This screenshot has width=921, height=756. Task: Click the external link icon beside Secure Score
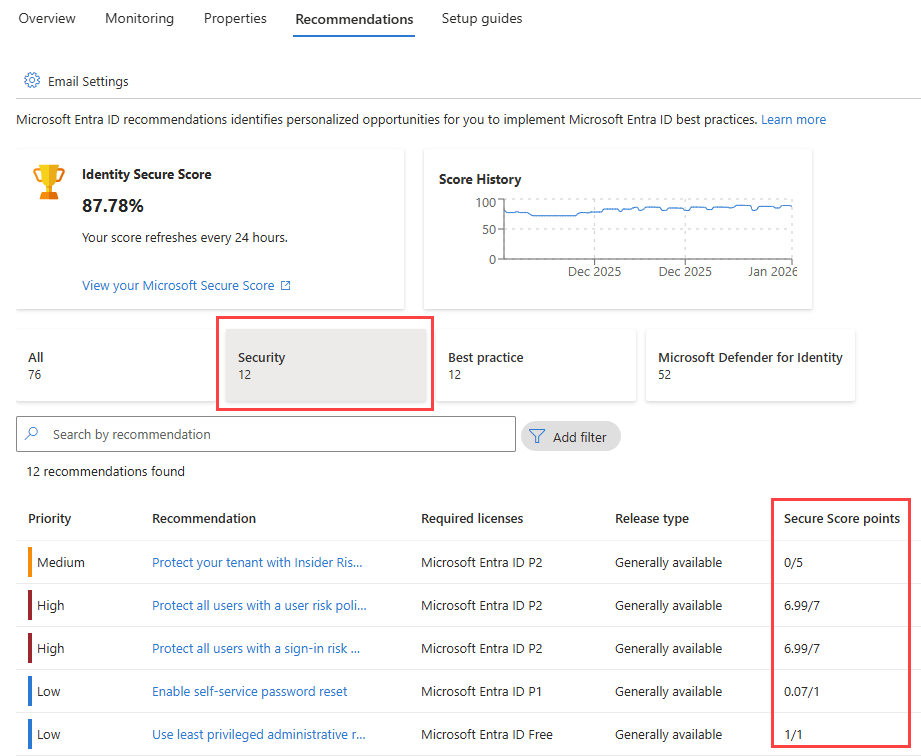pyautogui.click(x=285, y=285)
